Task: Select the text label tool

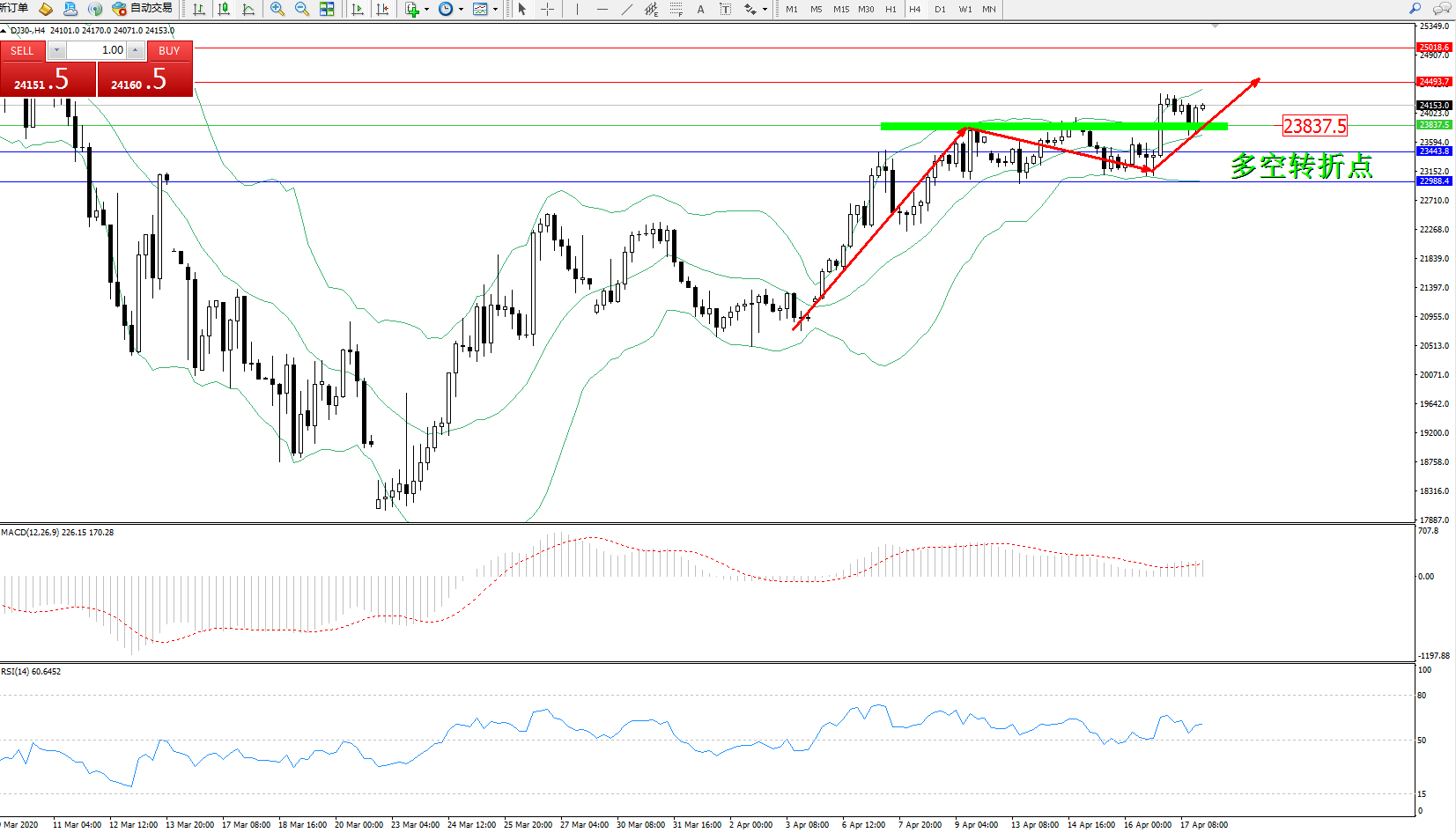Action: 700,9
